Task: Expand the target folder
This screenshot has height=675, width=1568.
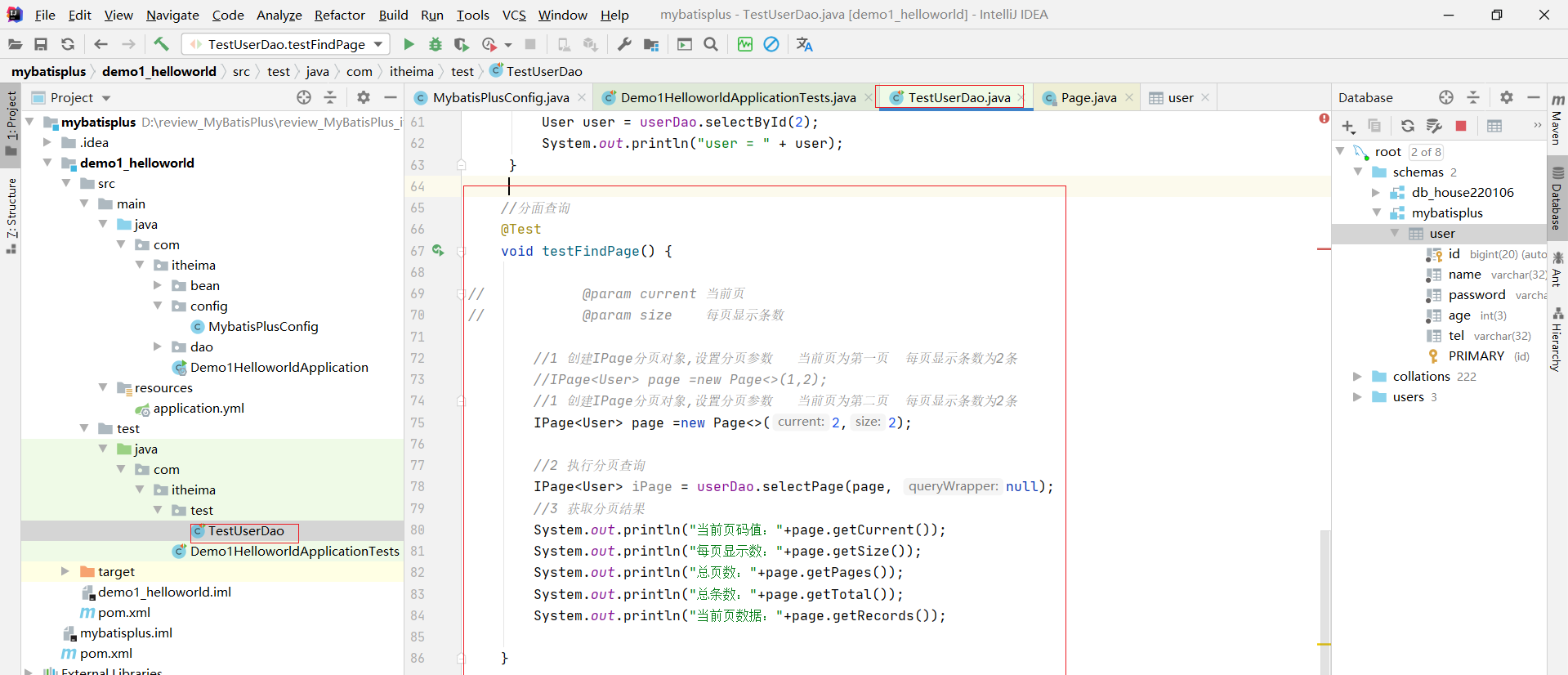Action: (65, 571)
